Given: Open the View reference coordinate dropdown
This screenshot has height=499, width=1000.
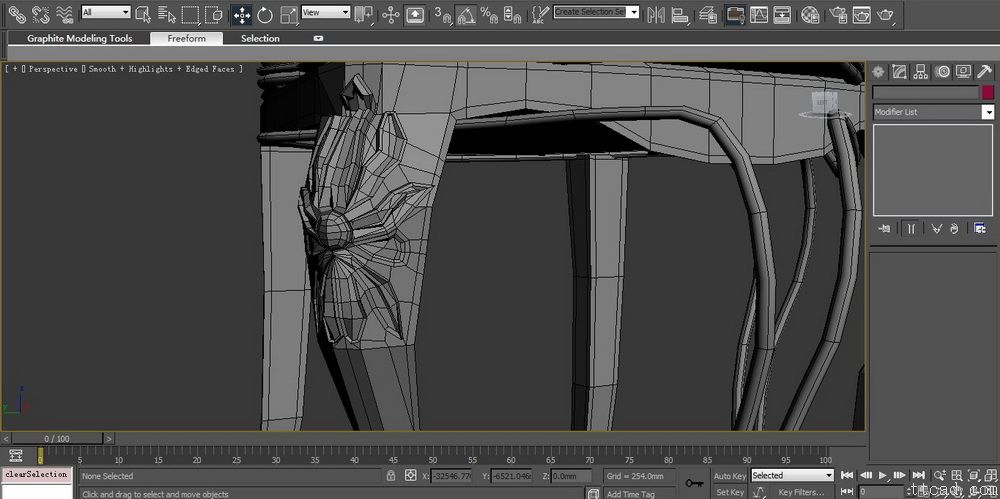Looking at the screenshot, I should (x=325, y=12).
